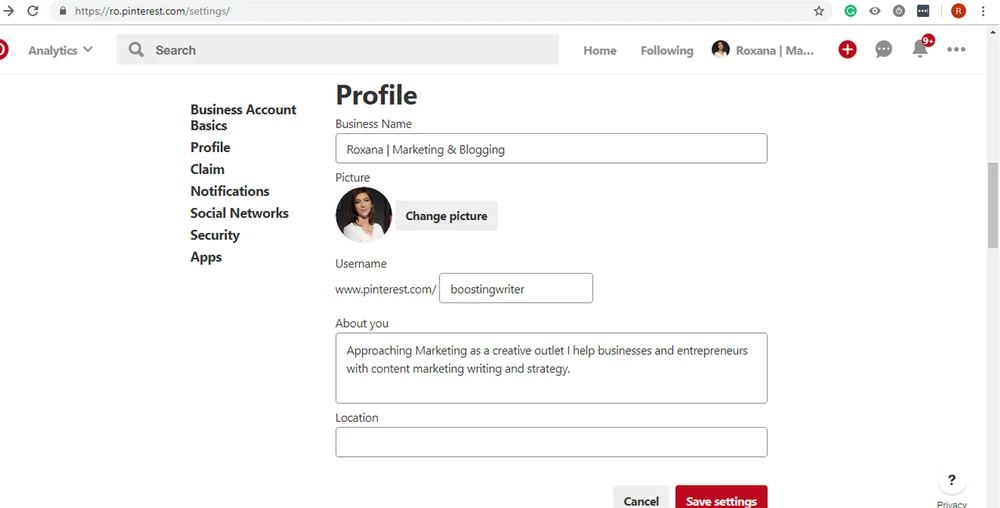
Task: Go to the Home tab
Action: (x=599, y=50)
